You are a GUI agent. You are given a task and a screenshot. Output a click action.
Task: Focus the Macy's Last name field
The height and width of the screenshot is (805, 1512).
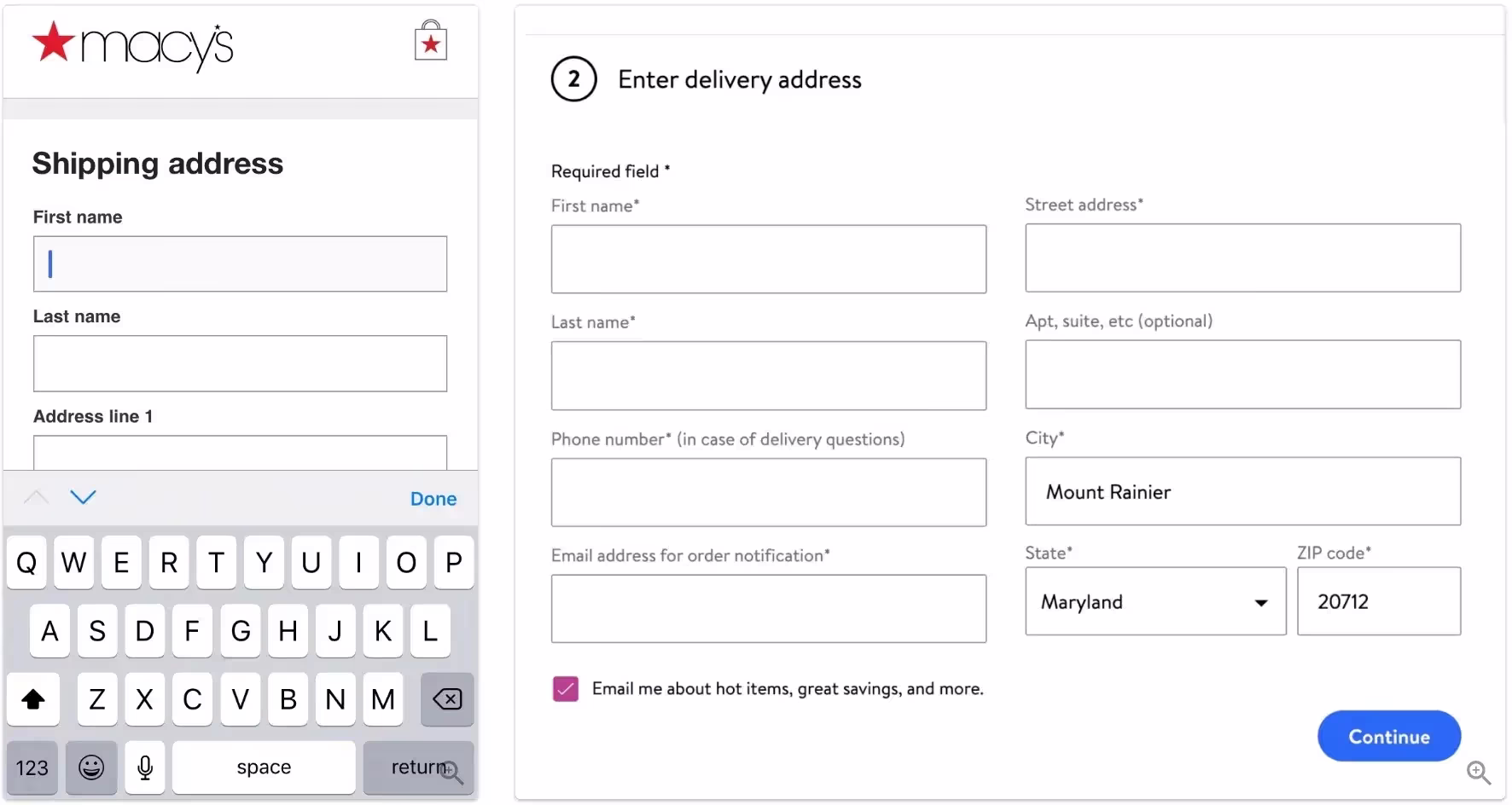tap(240, 364)
